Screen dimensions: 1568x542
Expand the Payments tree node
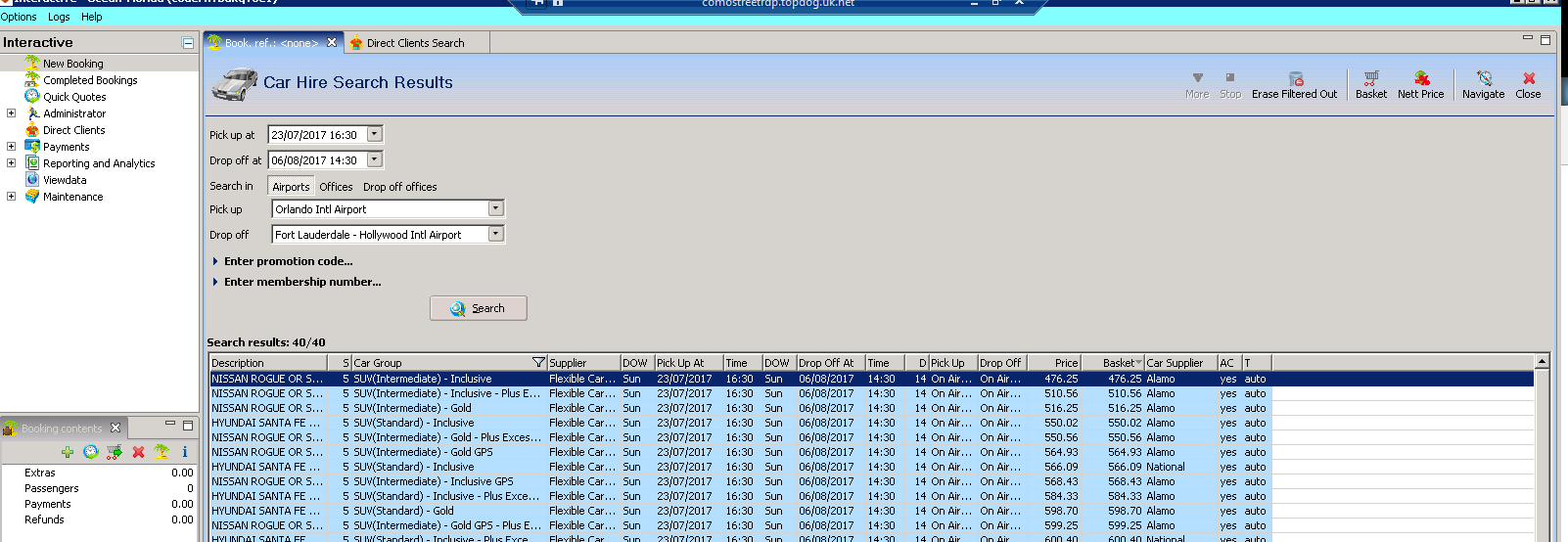[11, 146]
